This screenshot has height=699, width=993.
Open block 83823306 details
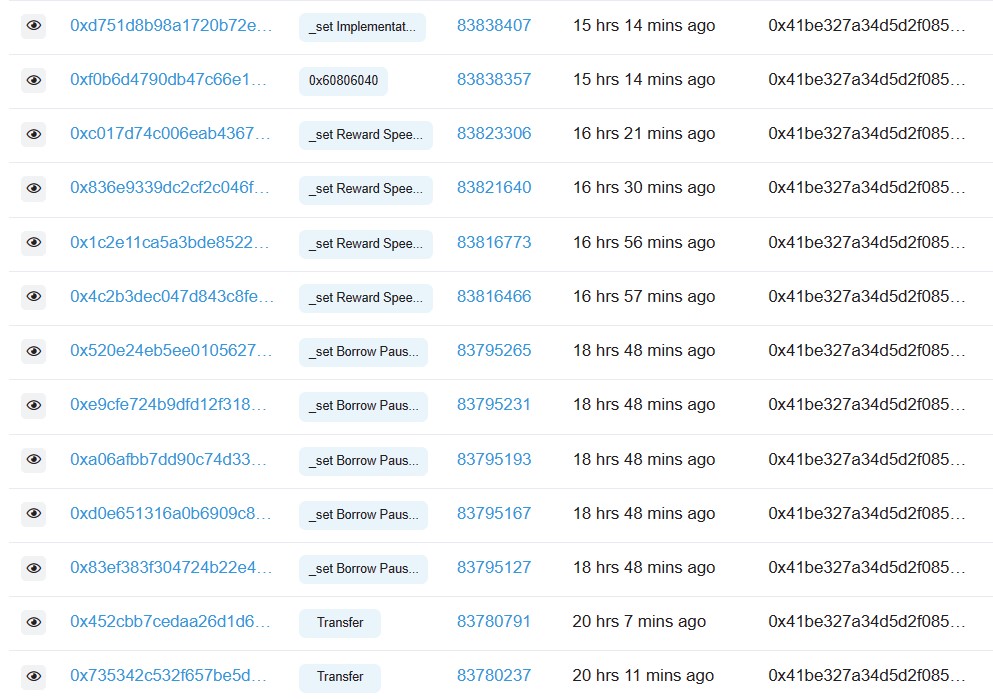[x=494, y=133]
